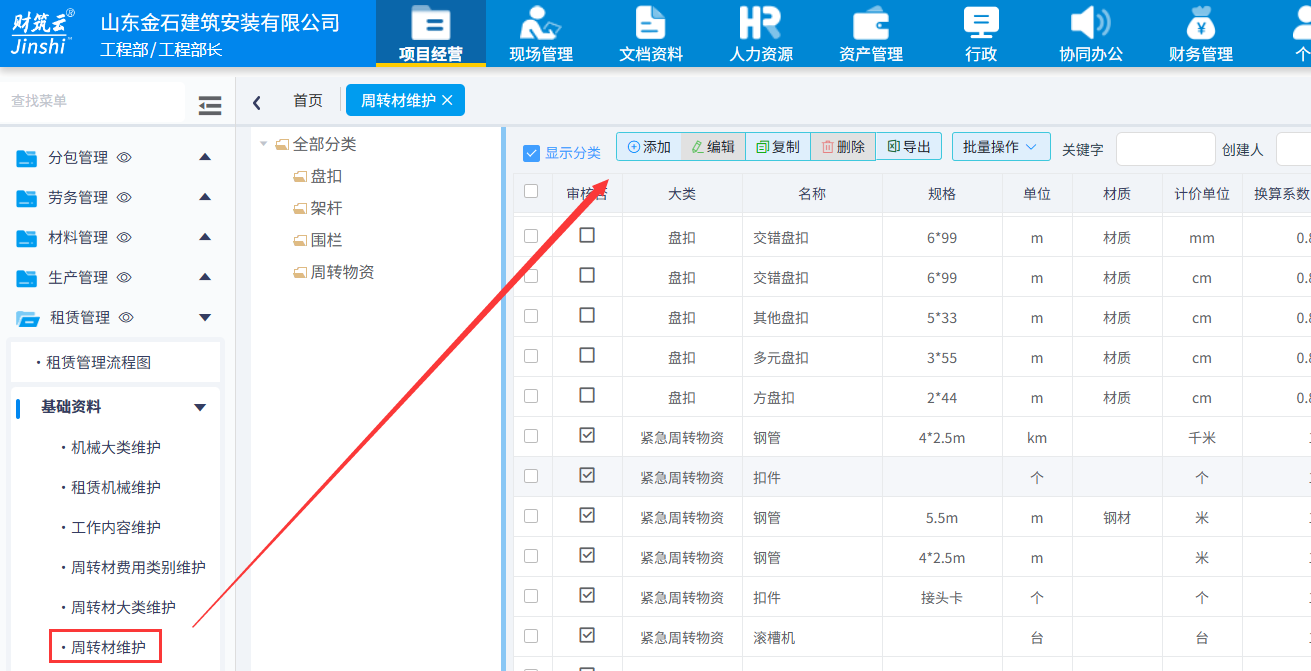The height and width of the screenshot is (671, 1311).
Task: Close the 周转材维护 tab
Action: (447, 100)
